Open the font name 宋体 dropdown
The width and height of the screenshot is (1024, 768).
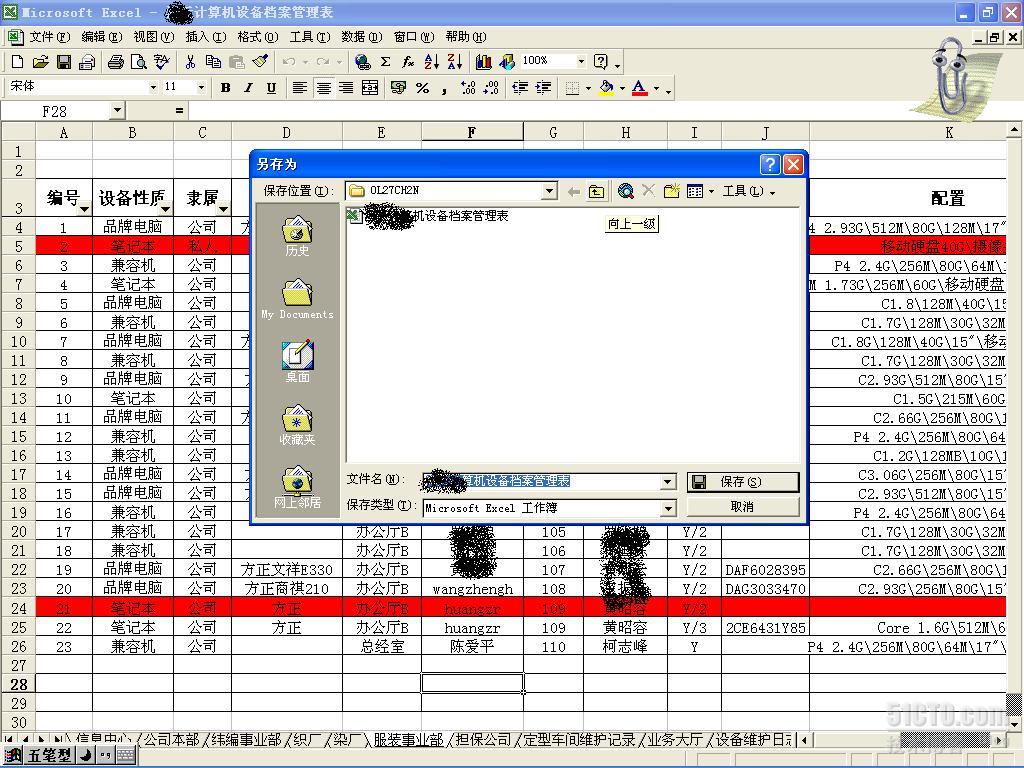153,87
